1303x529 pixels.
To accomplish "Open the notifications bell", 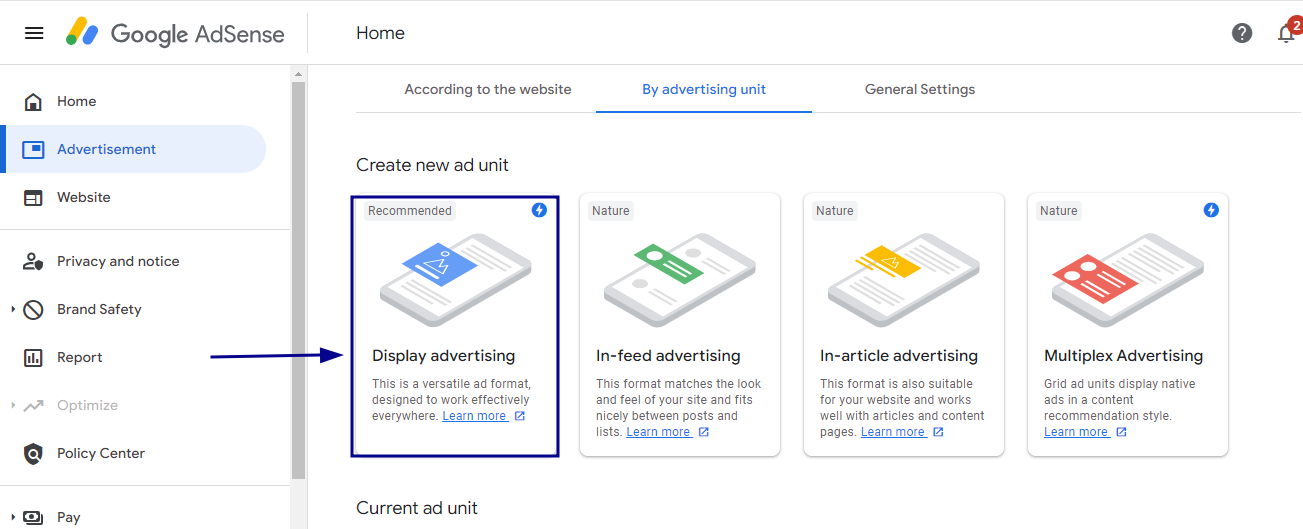I will (x=1287, y=33).
